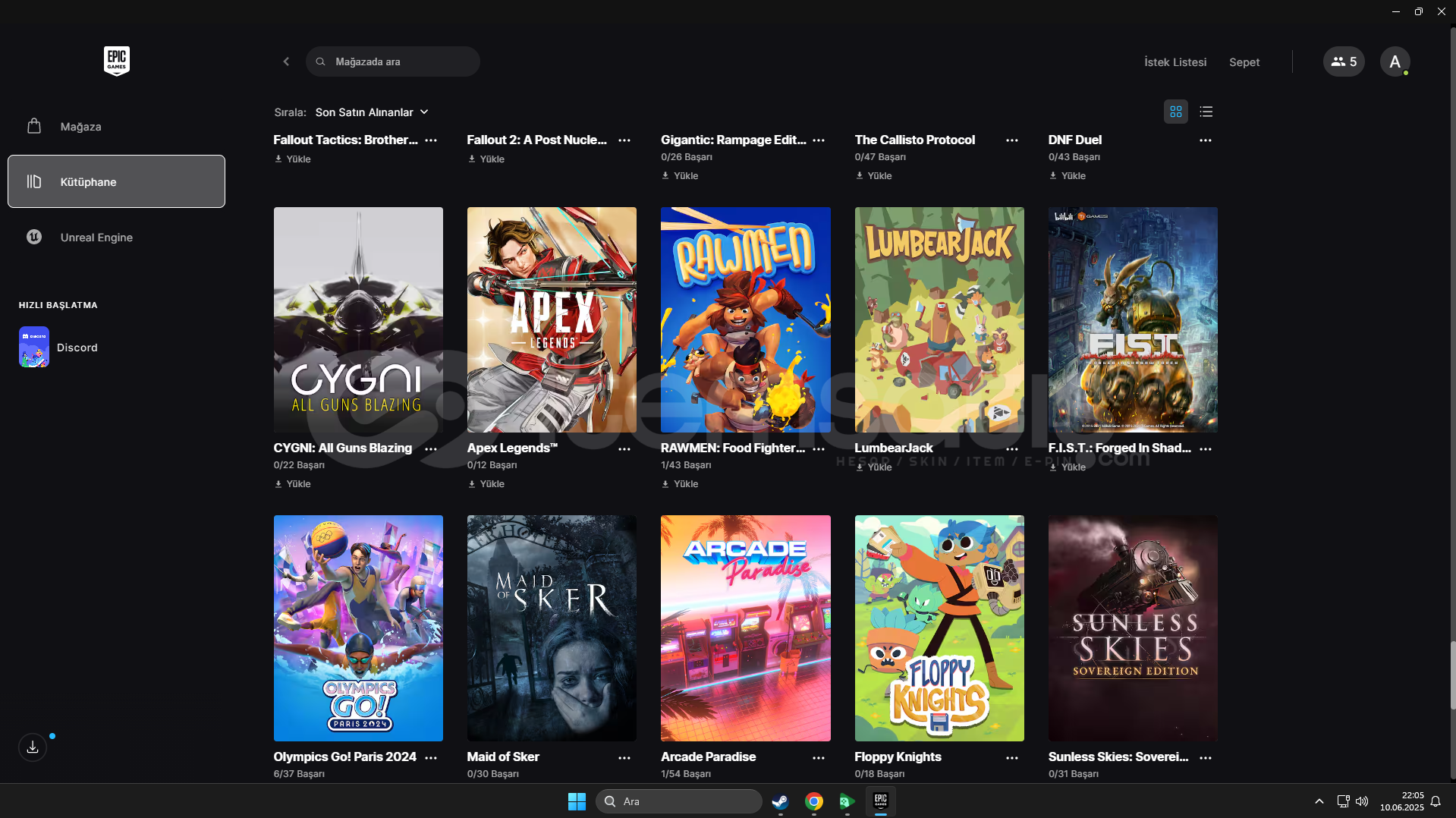1456x818 pixels.
Task: Open the Unreal Engine section
Action: point(116,237)
